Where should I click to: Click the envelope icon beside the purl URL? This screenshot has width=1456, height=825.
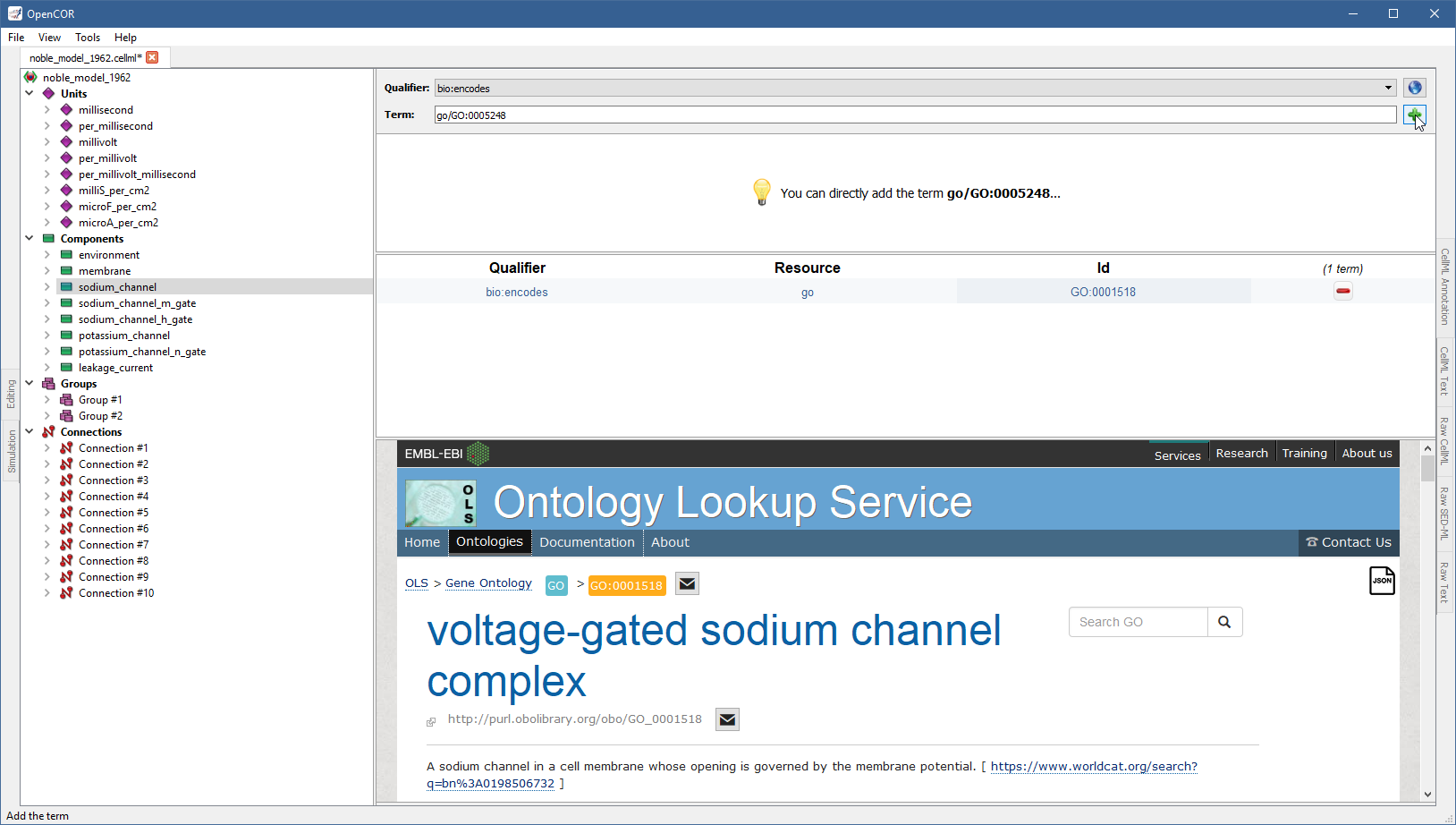[727, 719]
